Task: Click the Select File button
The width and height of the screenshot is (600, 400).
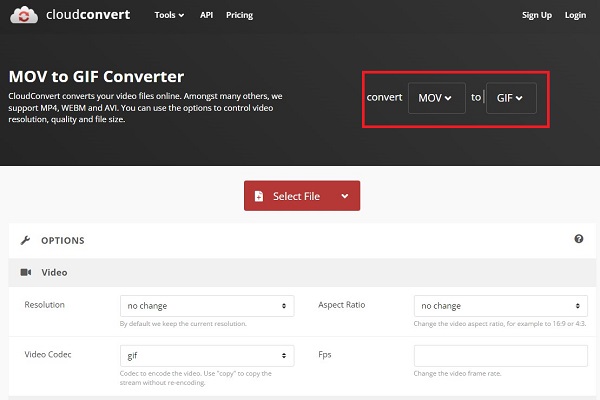Action: click(302, 196)
